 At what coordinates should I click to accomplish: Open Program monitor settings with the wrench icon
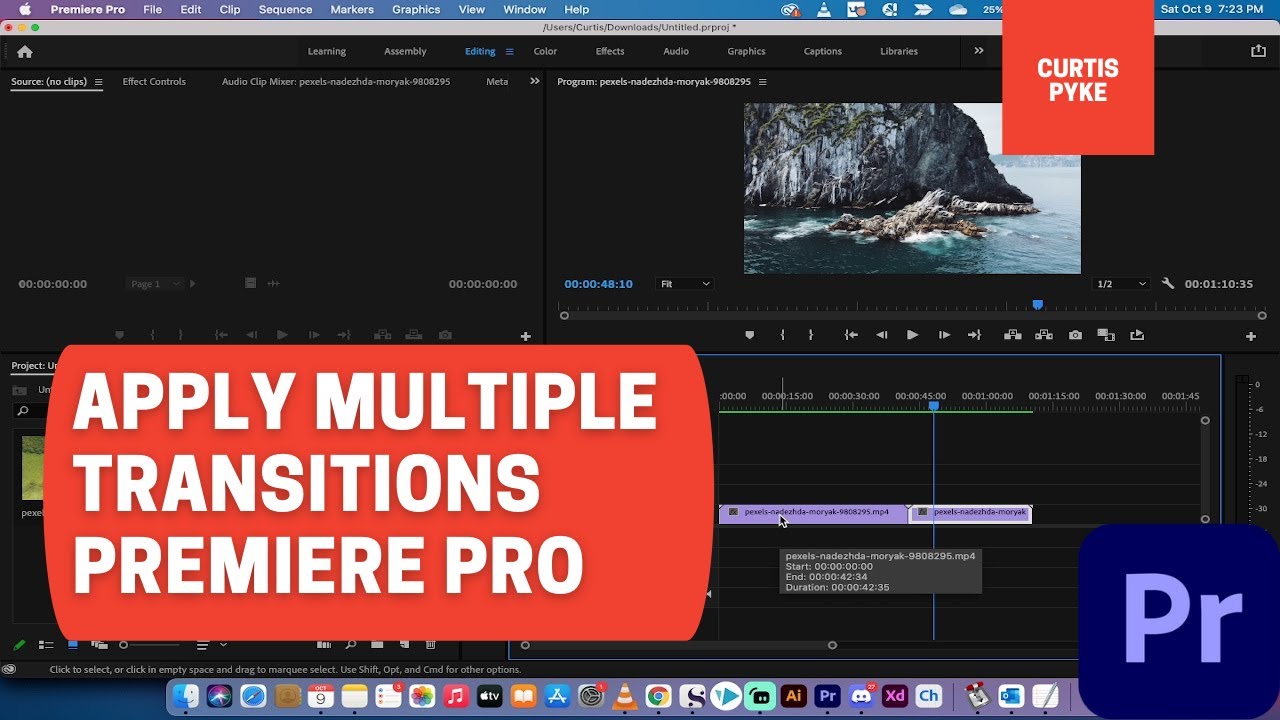point(1169,283)
